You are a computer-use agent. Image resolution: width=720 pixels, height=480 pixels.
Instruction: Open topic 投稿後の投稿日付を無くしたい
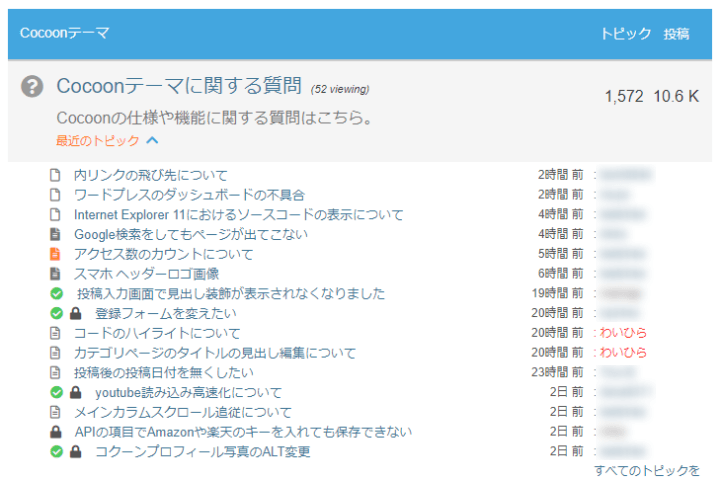tap(164, 373)
